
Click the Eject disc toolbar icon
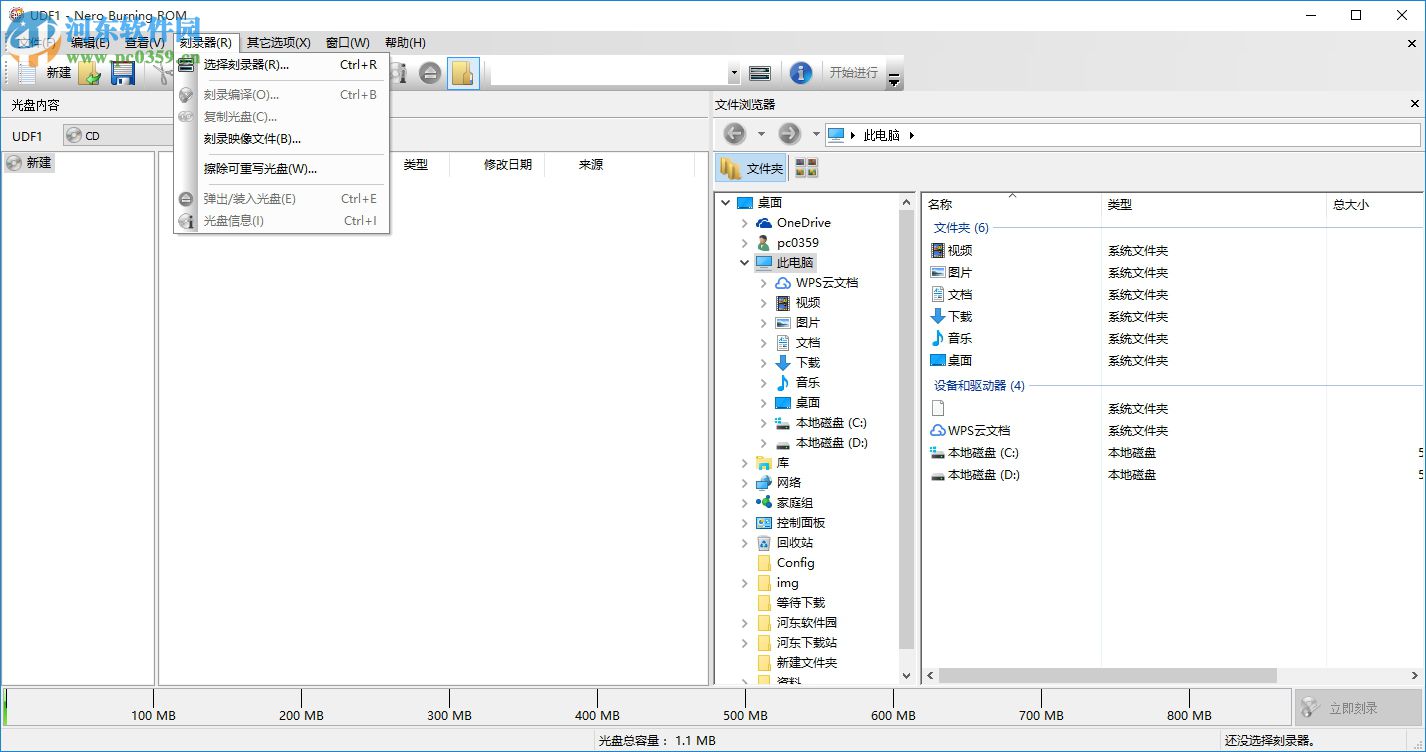[430, 72]
